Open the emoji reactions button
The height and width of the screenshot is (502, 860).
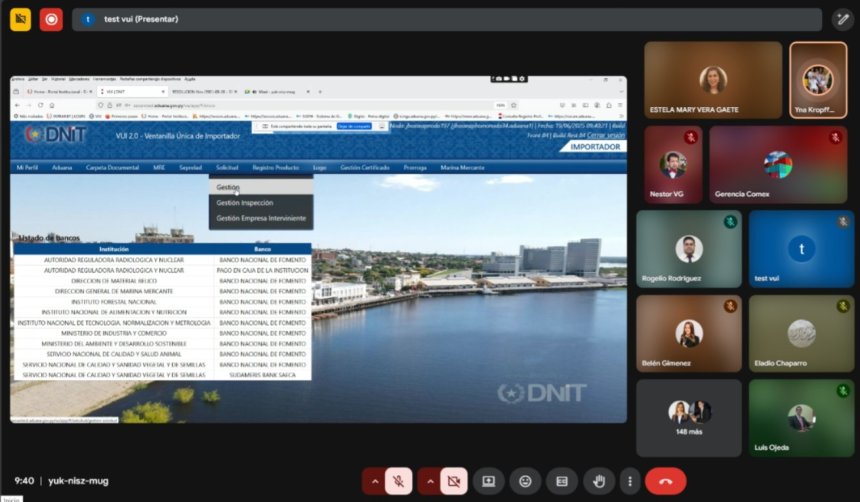[x=525, y=481]
